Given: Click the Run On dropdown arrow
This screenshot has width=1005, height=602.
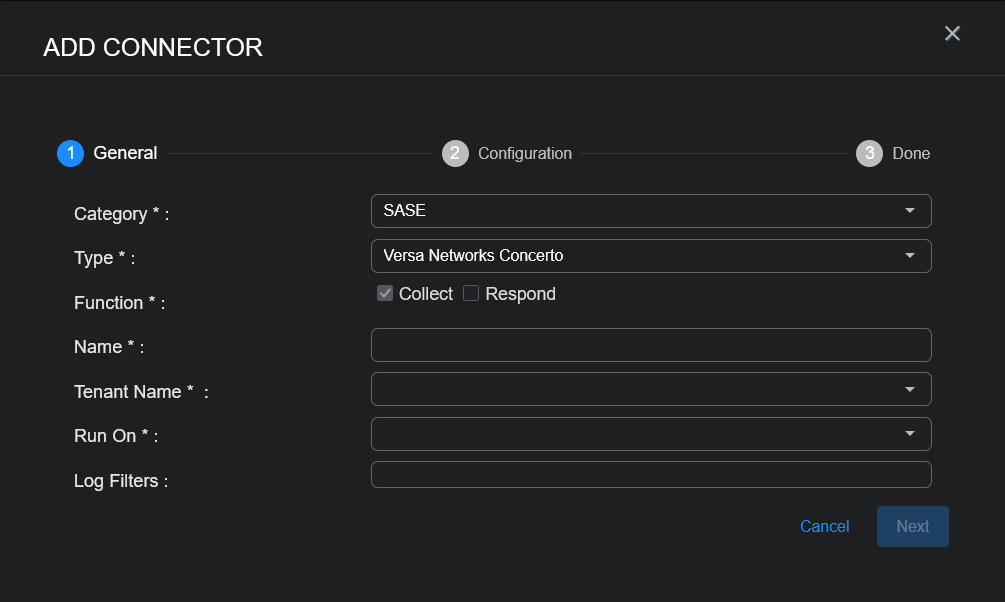Looking at the screenshot, I should [909, 434].
